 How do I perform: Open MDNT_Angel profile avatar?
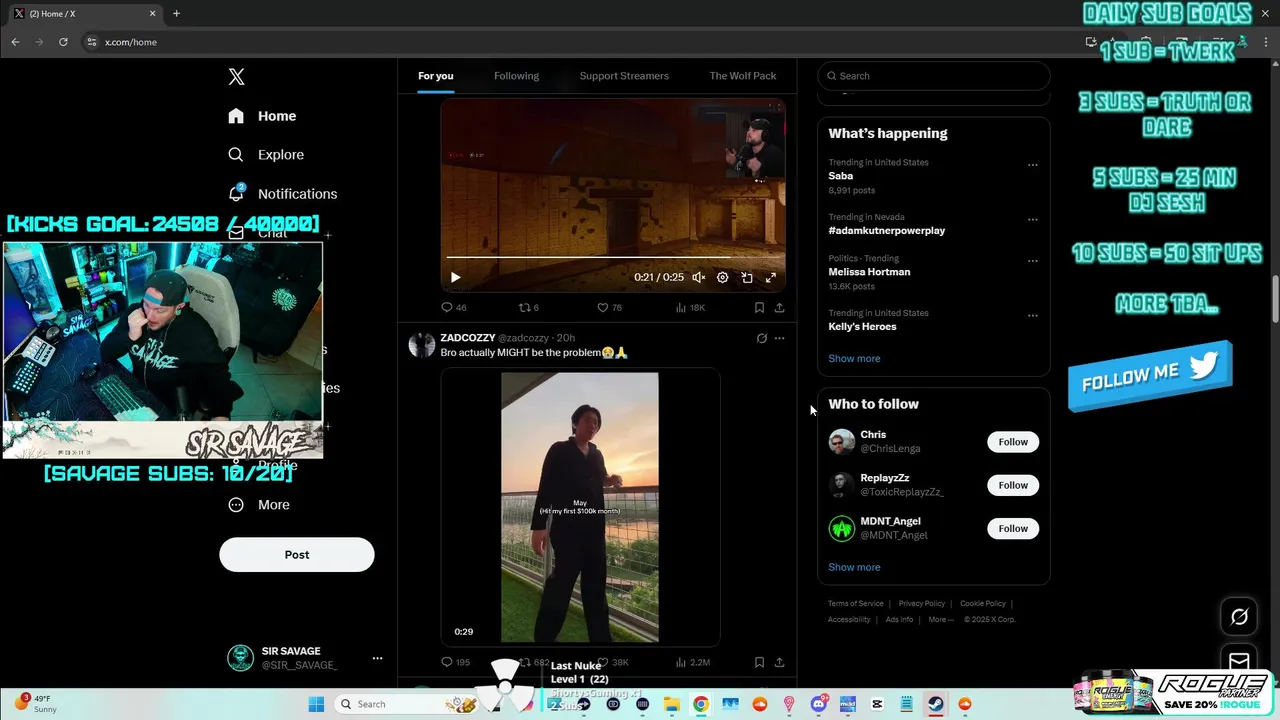[x=842, y=528]
